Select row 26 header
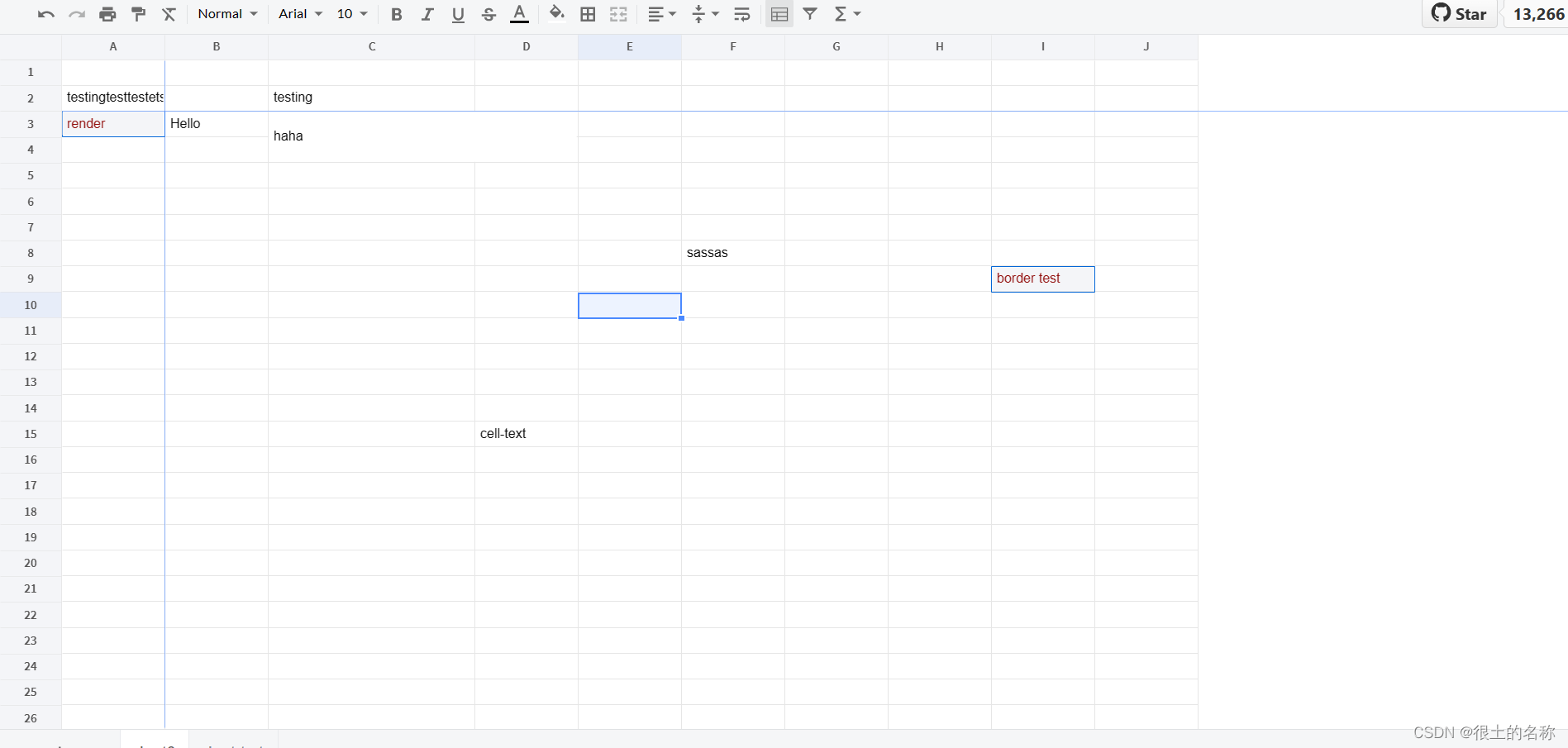 (x=31, y=717)
